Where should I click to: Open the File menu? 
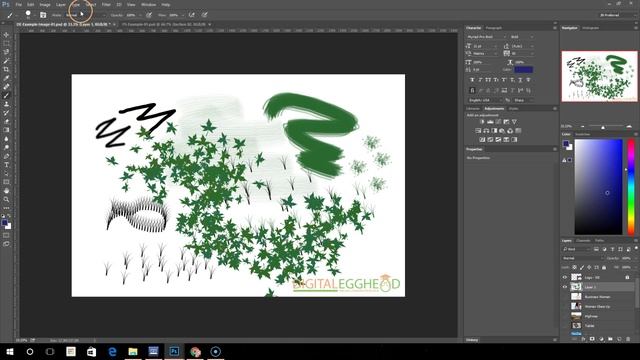click(18, 4)
